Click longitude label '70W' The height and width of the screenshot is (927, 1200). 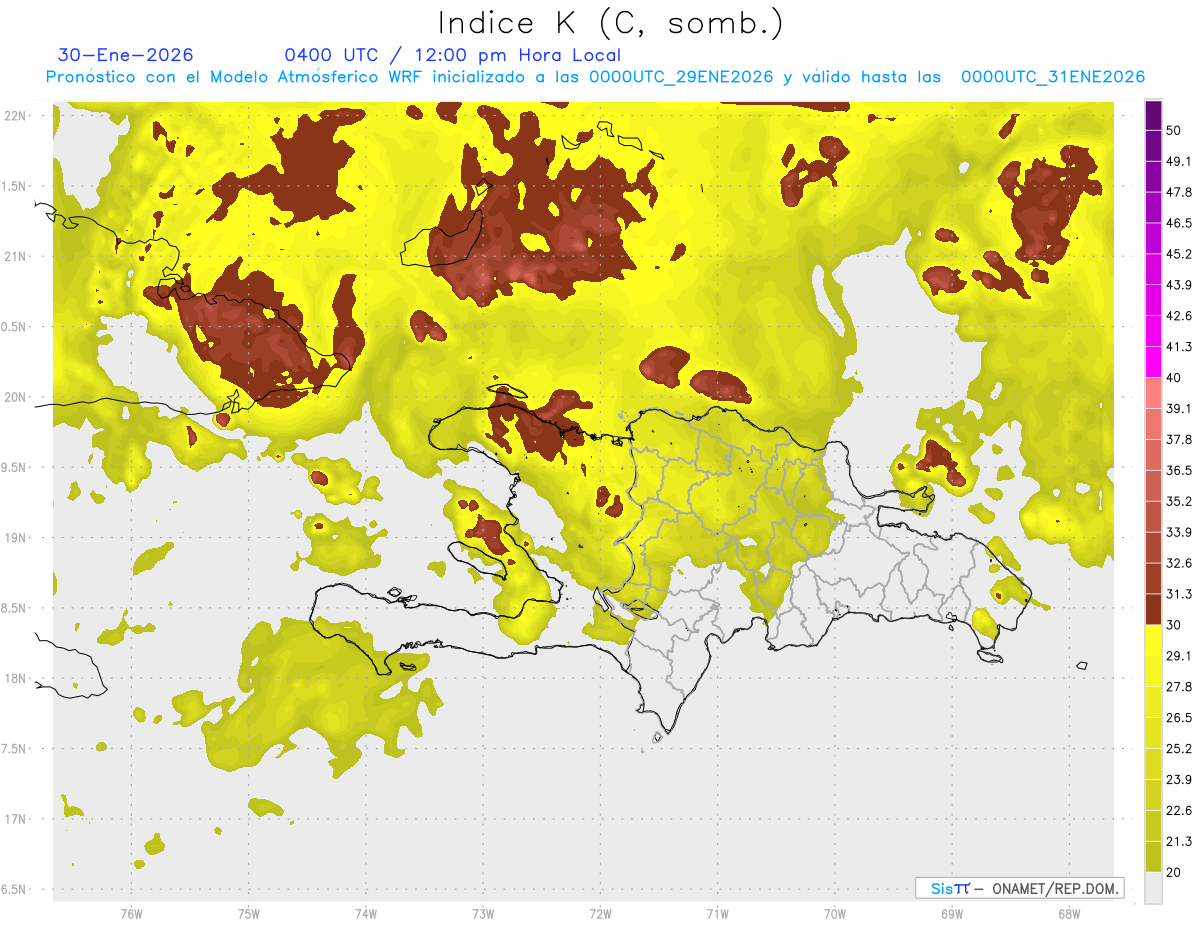(834, 914)
